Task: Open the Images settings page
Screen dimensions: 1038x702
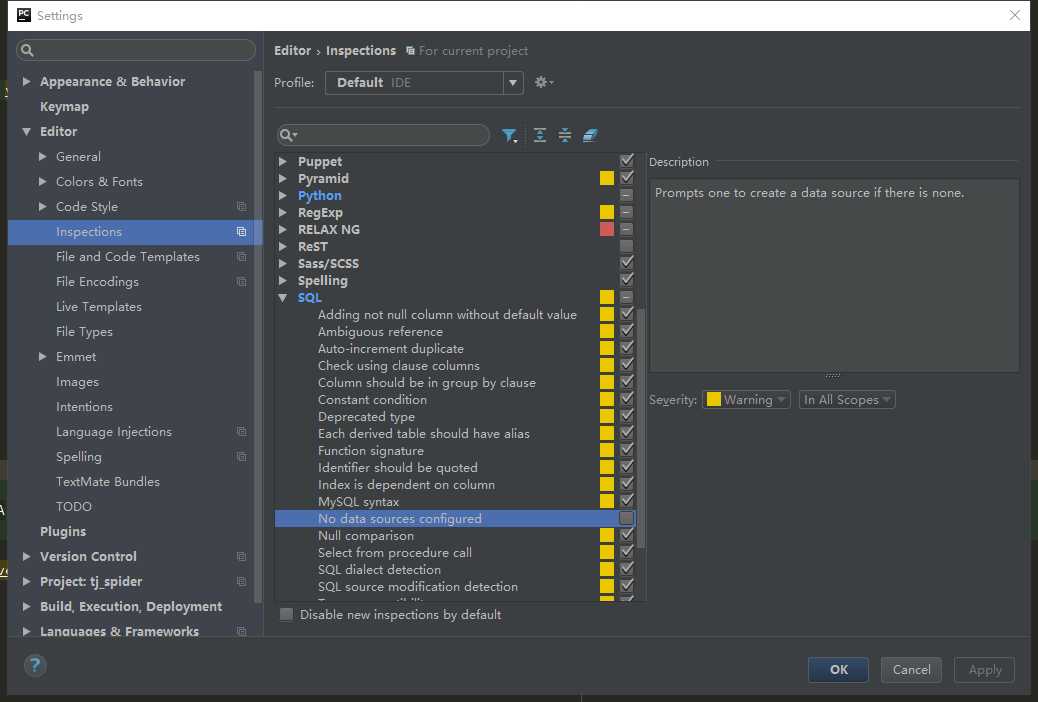Action: 77,382
